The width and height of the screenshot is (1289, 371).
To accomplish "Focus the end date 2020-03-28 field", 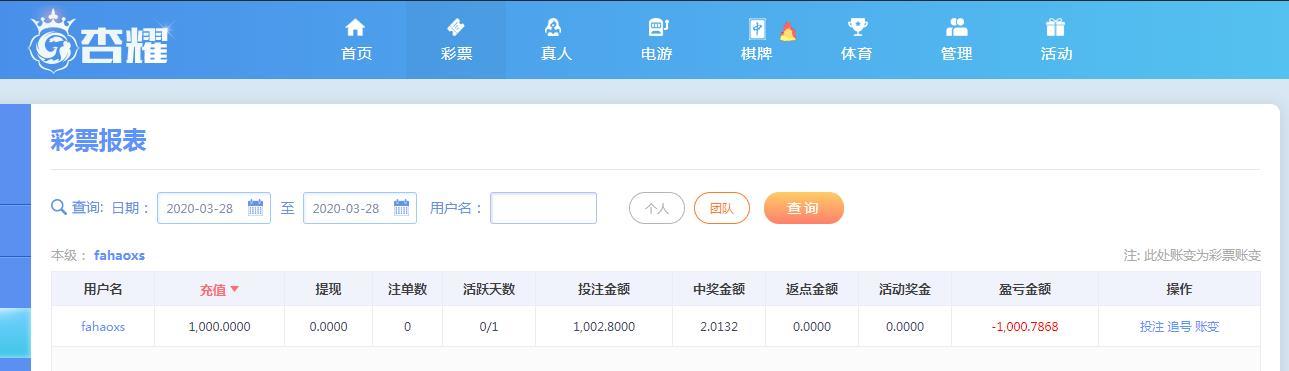I will [x=360, y=208].
